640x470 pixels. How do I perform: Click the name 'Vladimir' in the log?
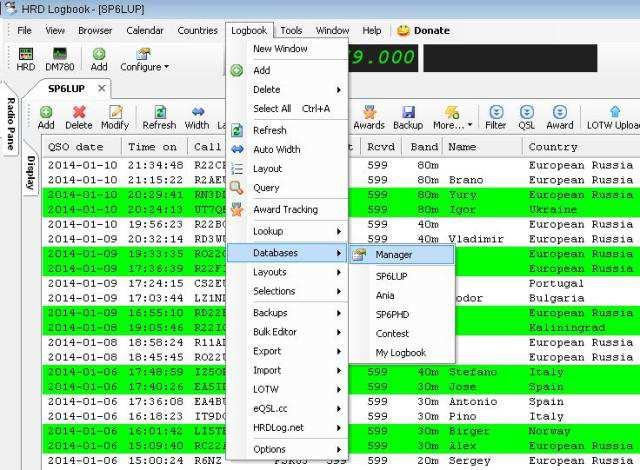(x=476, y=239)
